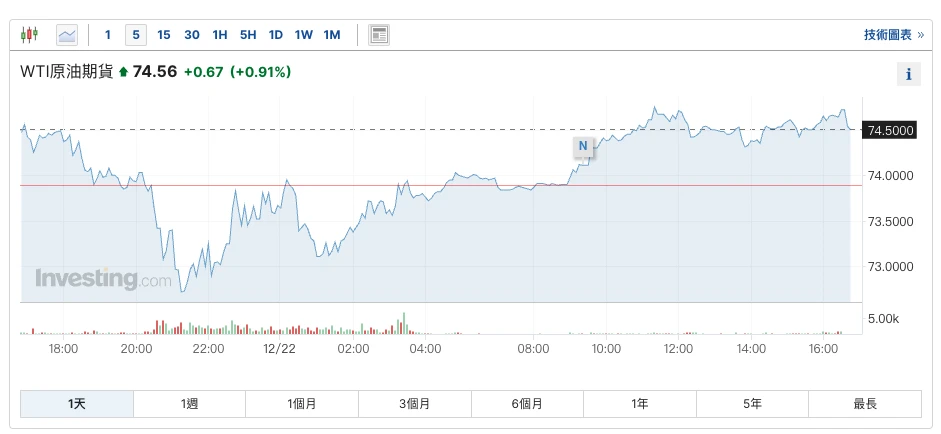
Task: View the 5年 time range
Action: click(x=752, y=404)
